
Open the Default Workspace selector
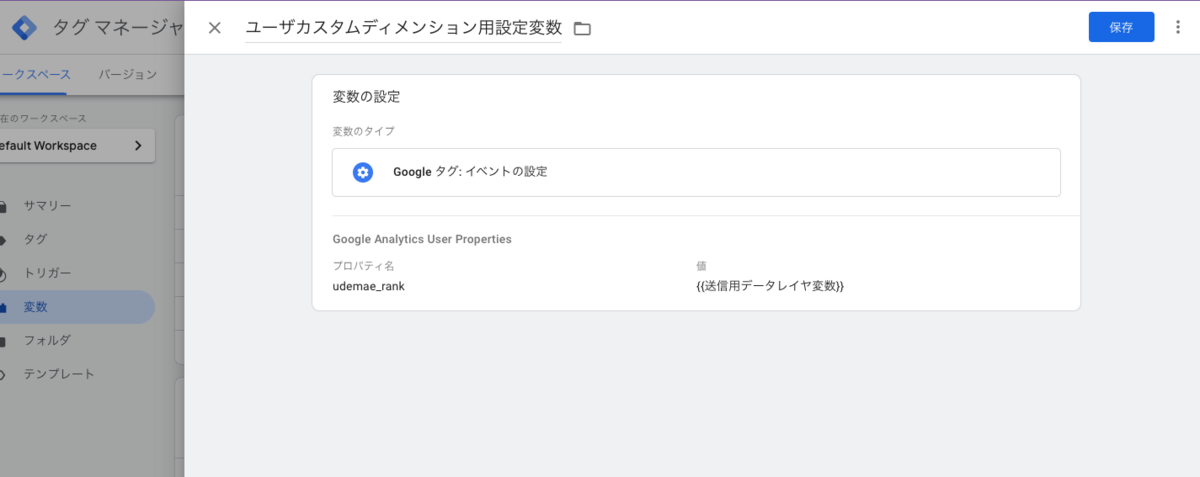click(x=77, y=146)
